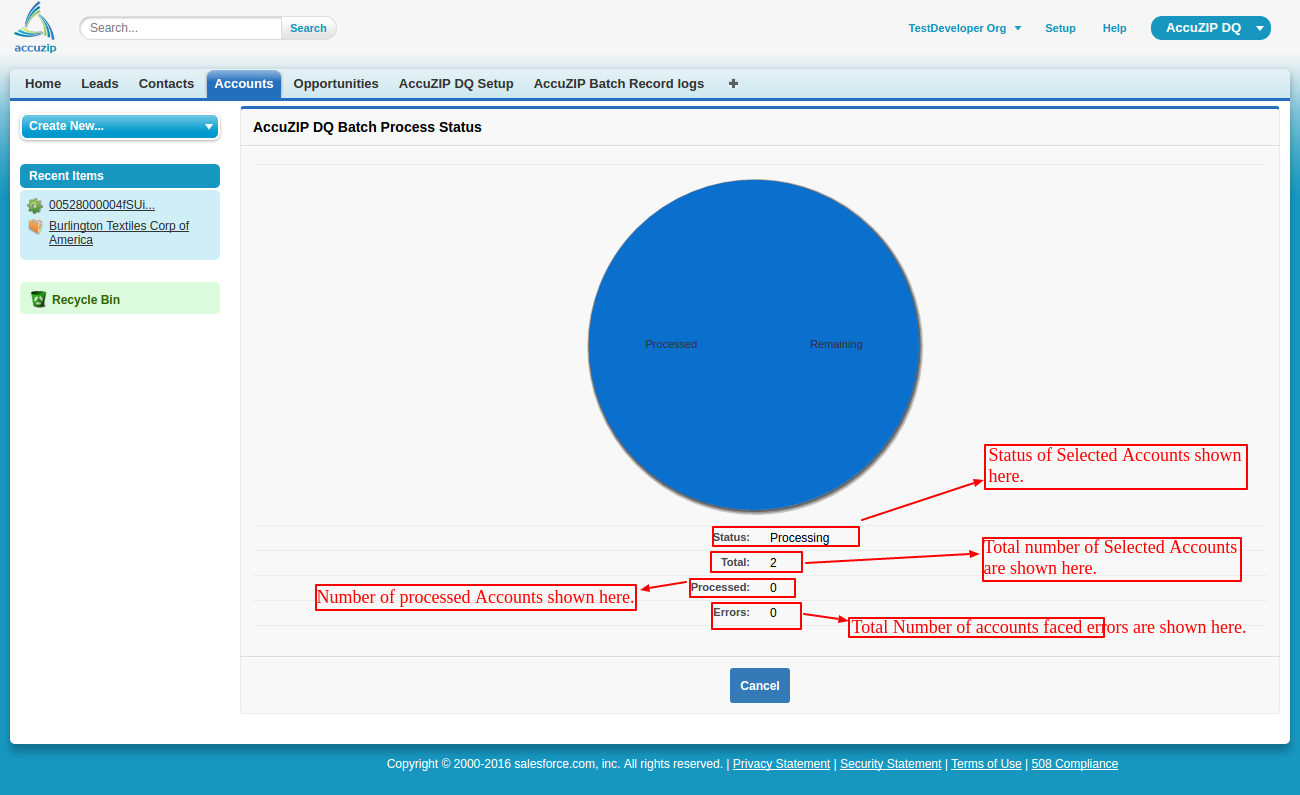Click the account icon beside Burlington Textiles
Viewport: 1300px width, 795px height.
[35, 227]
